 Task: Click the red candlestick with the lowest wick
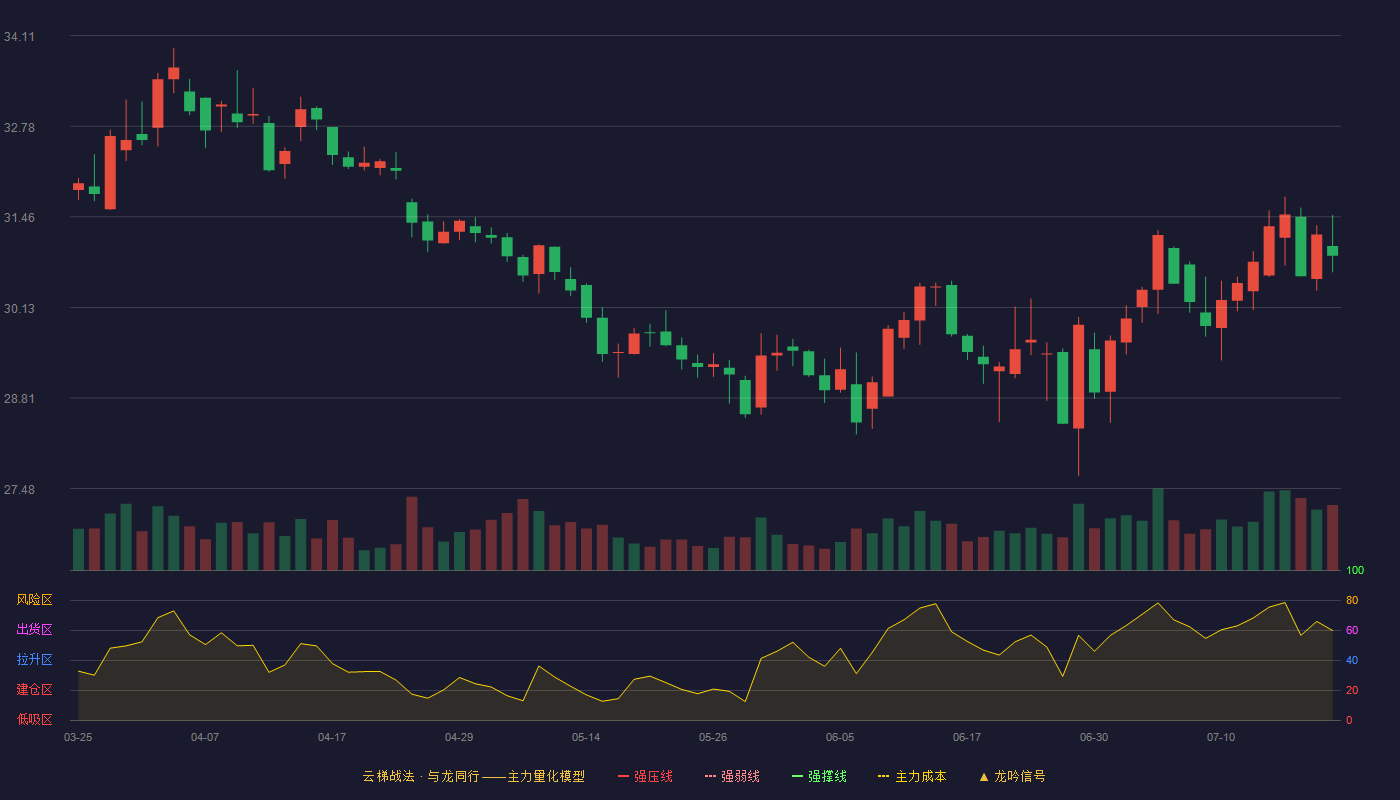coord(1078,376)
